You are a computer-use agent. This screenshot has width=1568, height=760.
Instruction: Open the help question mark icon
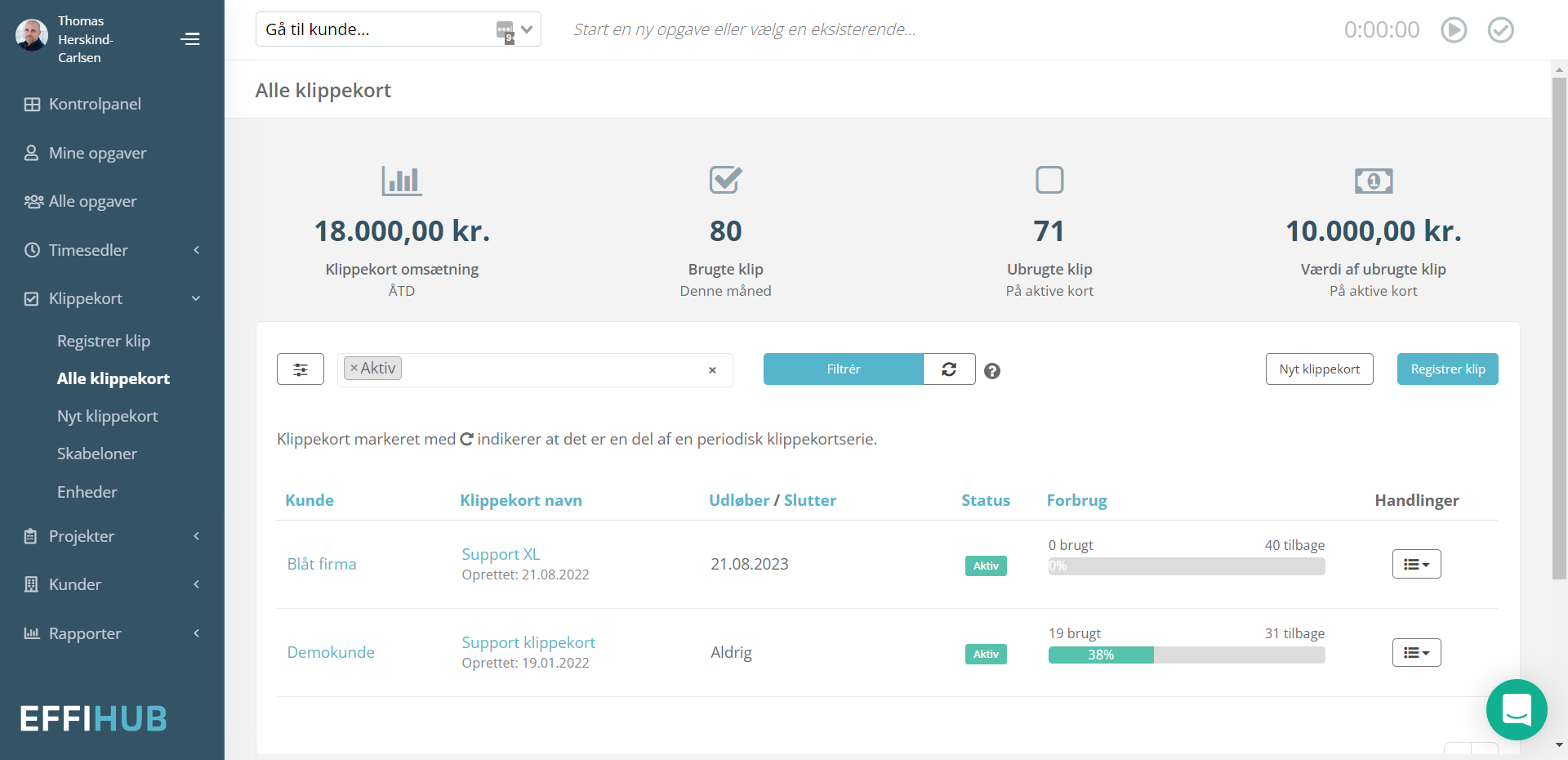tap(992, 371)
